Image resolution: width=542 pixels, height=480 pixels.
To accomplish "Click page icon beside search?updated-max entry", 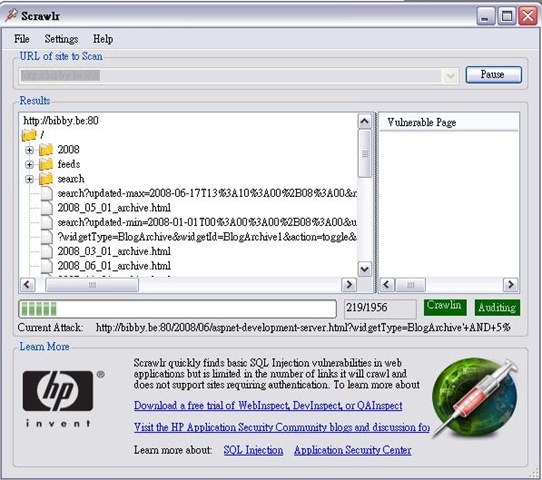I will click(47, 193).
